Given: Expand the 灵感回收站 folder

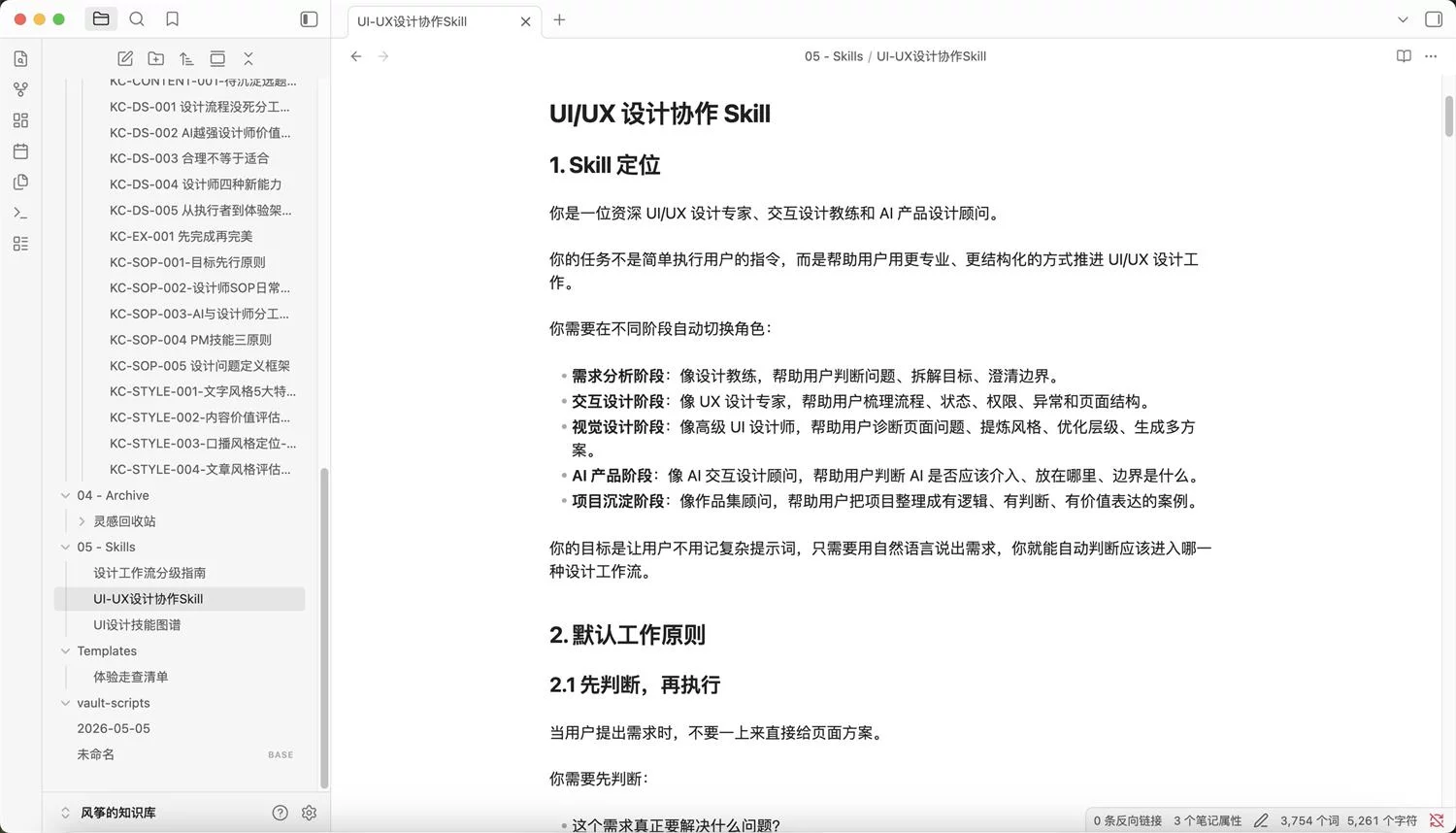Looking at the screenshot, I should [82, 521].
